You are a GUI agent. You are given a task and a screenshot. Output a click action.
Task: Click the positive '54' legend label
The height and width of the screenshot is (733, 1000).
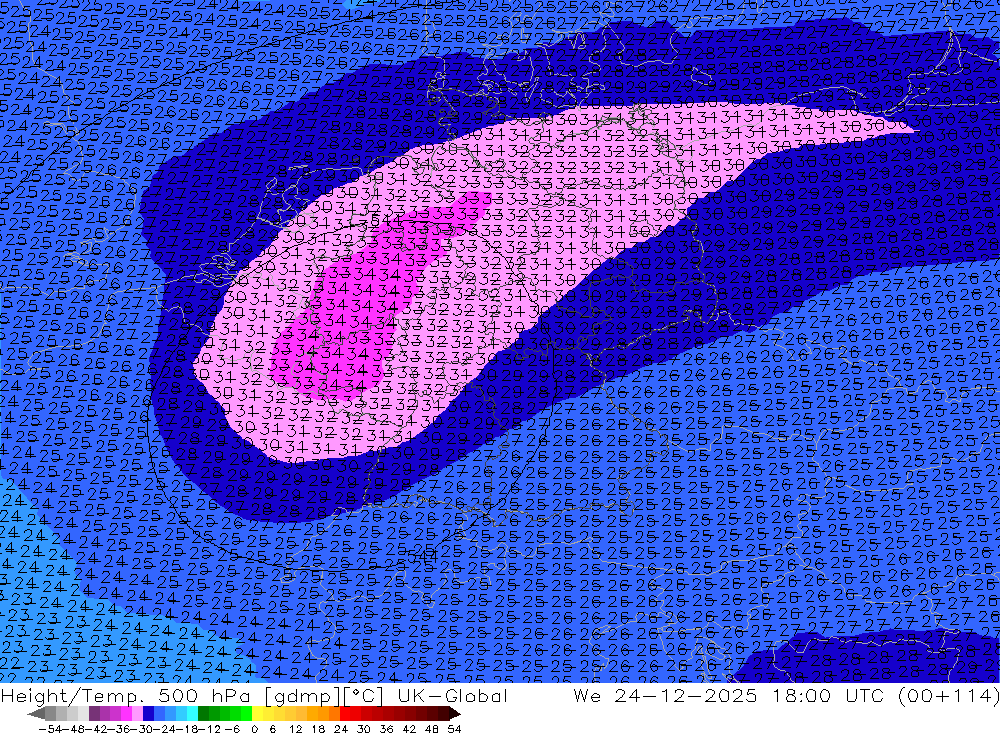click(x=454, y=729)
